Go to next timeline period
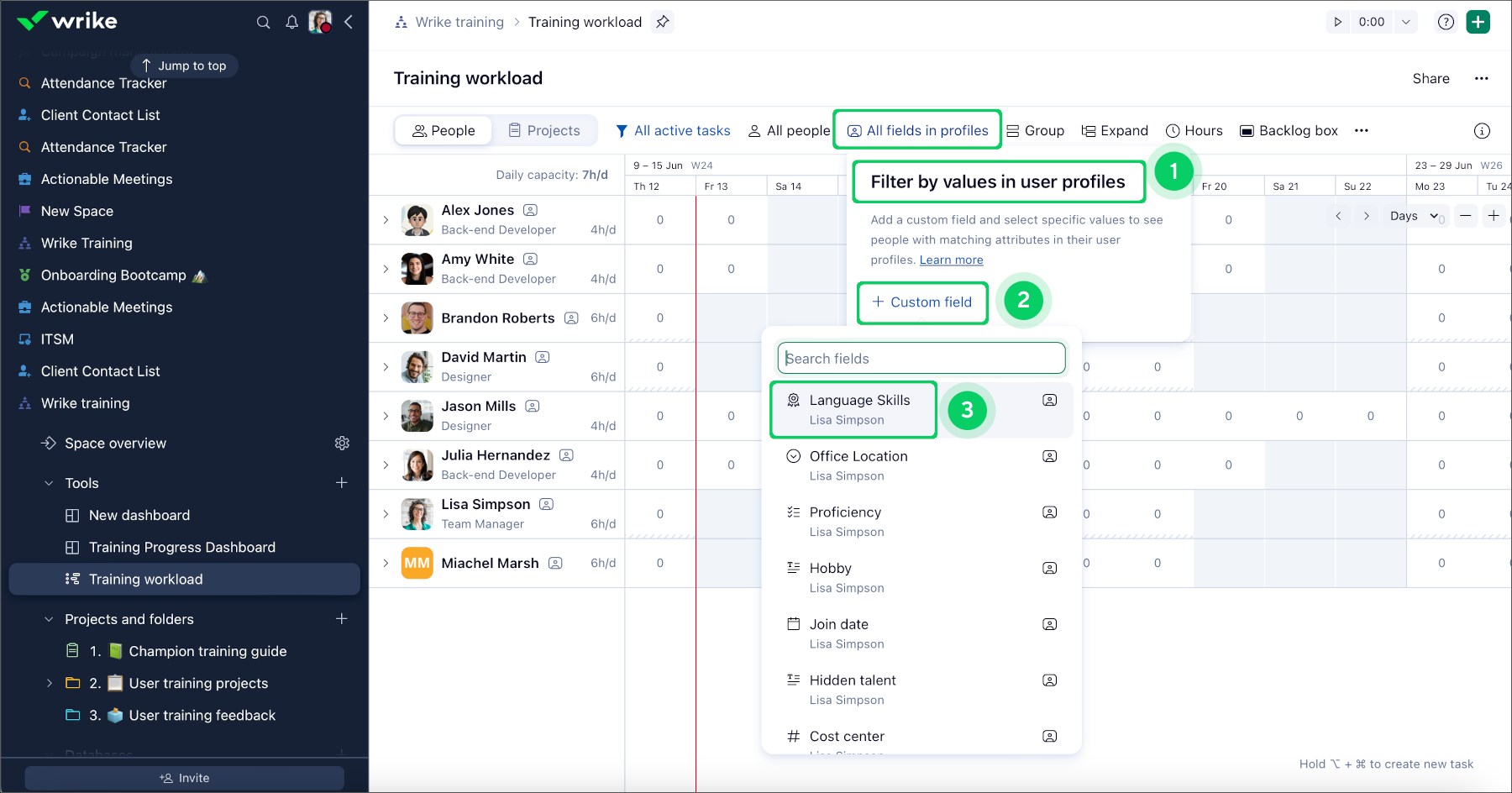Viewport: 1512px width, 793px height. coord(1367,216)
